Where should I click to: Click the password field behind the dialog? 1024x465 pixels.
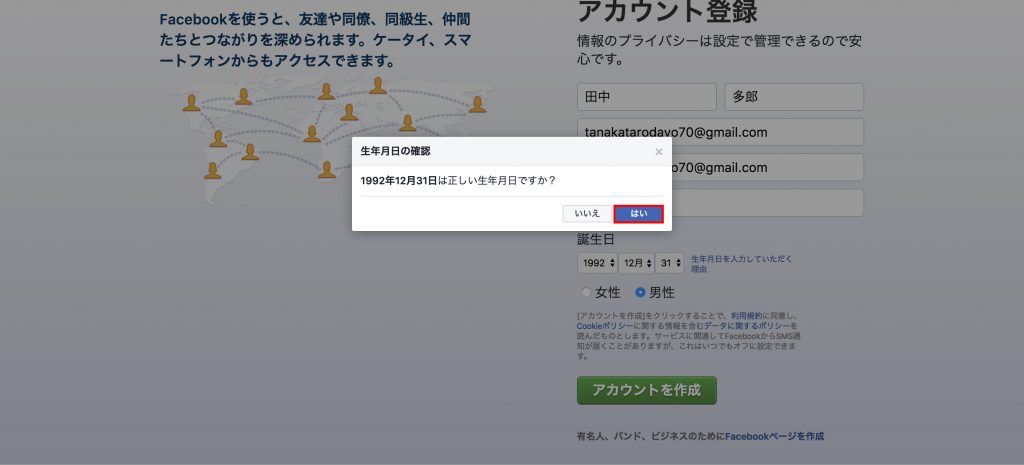768,202
